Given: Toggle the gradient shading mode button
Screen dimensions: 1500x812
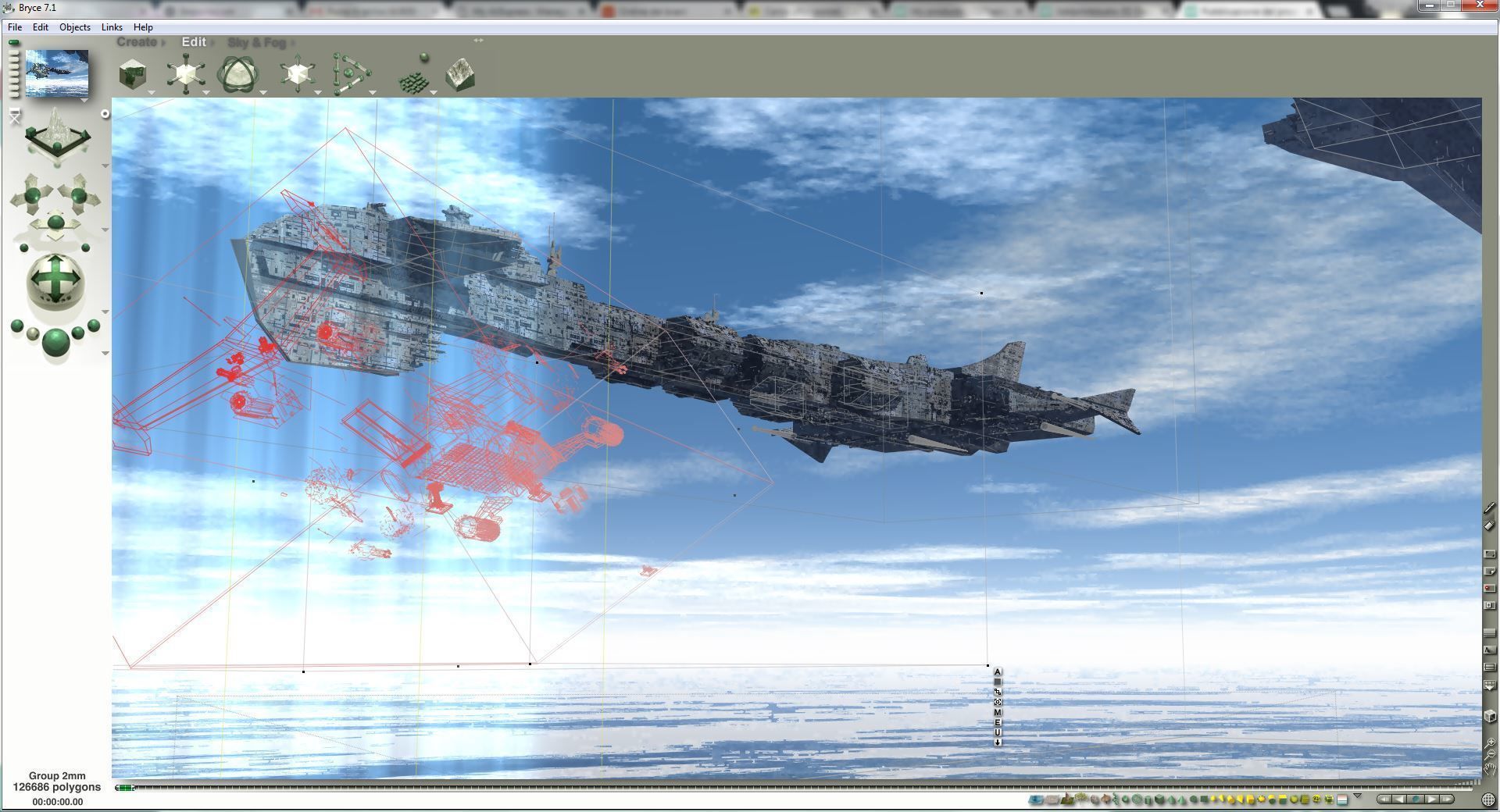Looking at the screenshot, I should tap(1490, 650).
